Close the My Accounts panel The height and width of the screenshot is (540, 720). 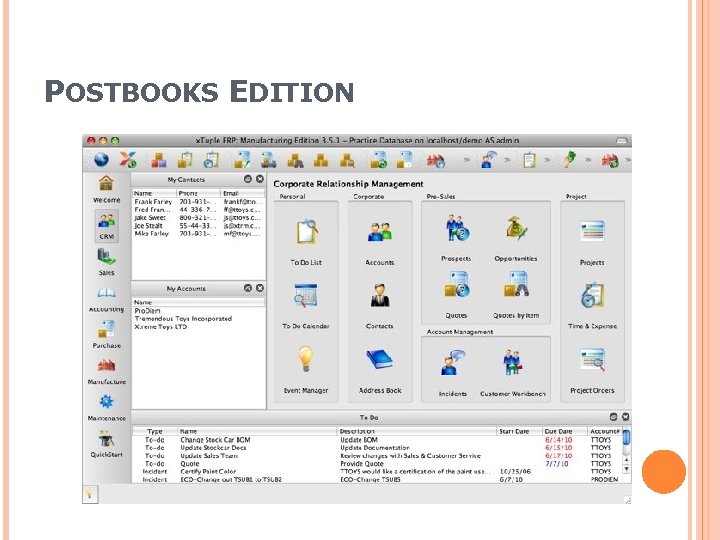(260, 288)
